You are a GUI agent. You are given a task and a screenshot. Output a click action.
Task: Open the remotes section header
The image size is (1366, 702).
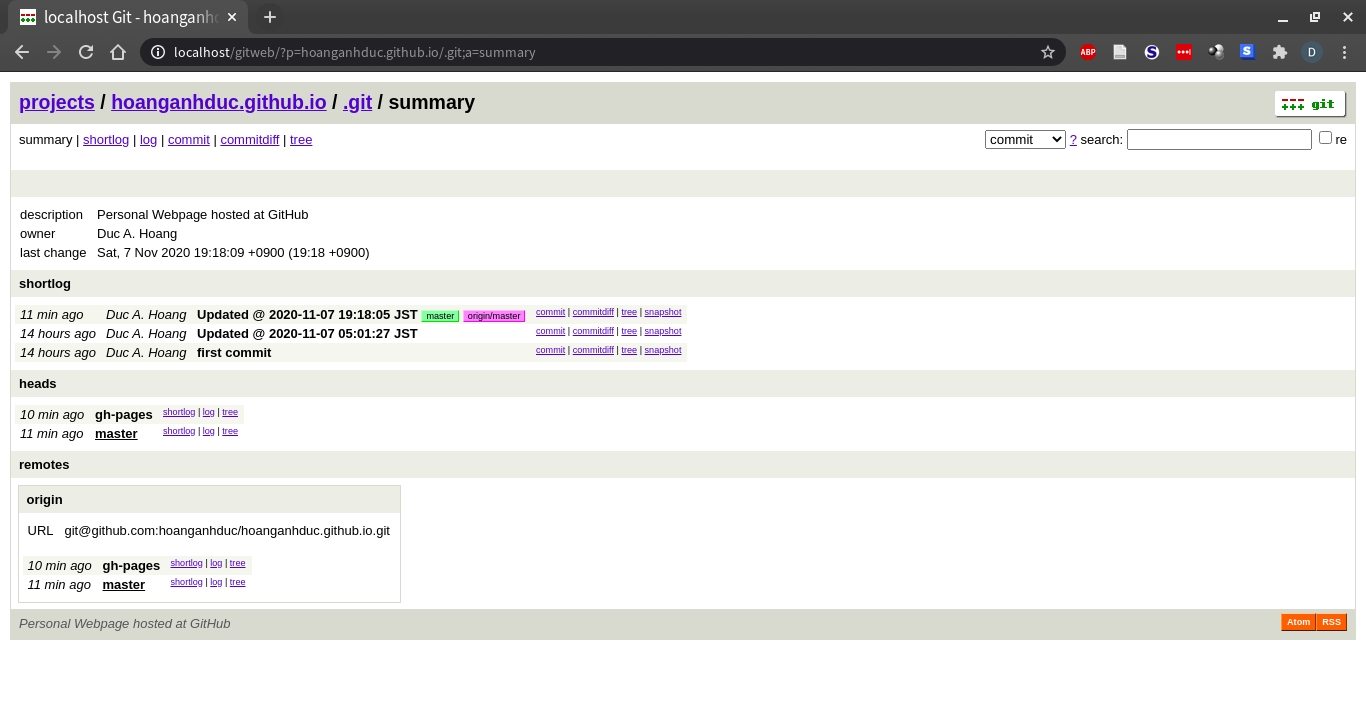click(44, 465)
